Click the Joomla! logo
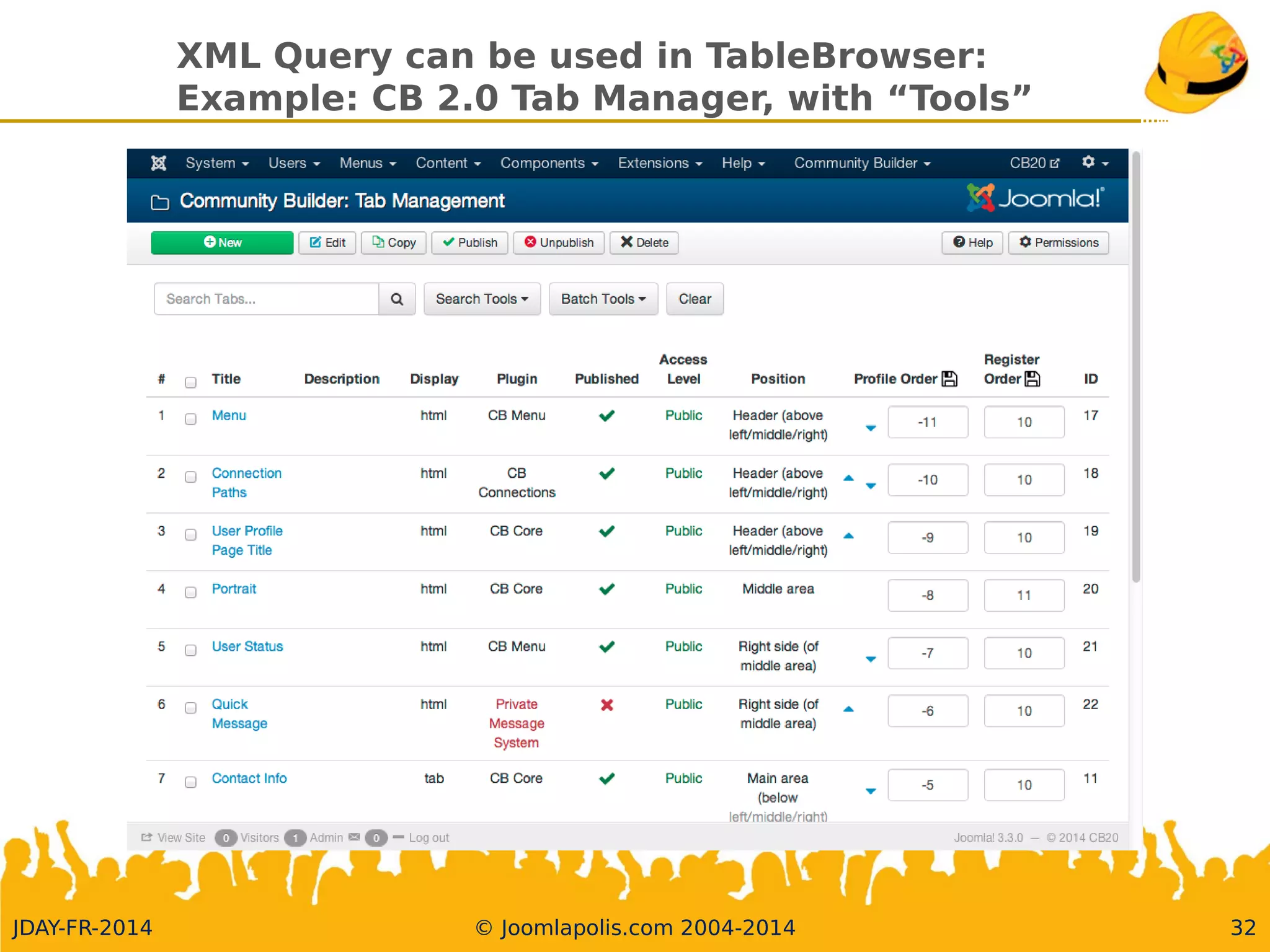The width and height of the screenshot is (1270, 952). (x=1035, y=198)
